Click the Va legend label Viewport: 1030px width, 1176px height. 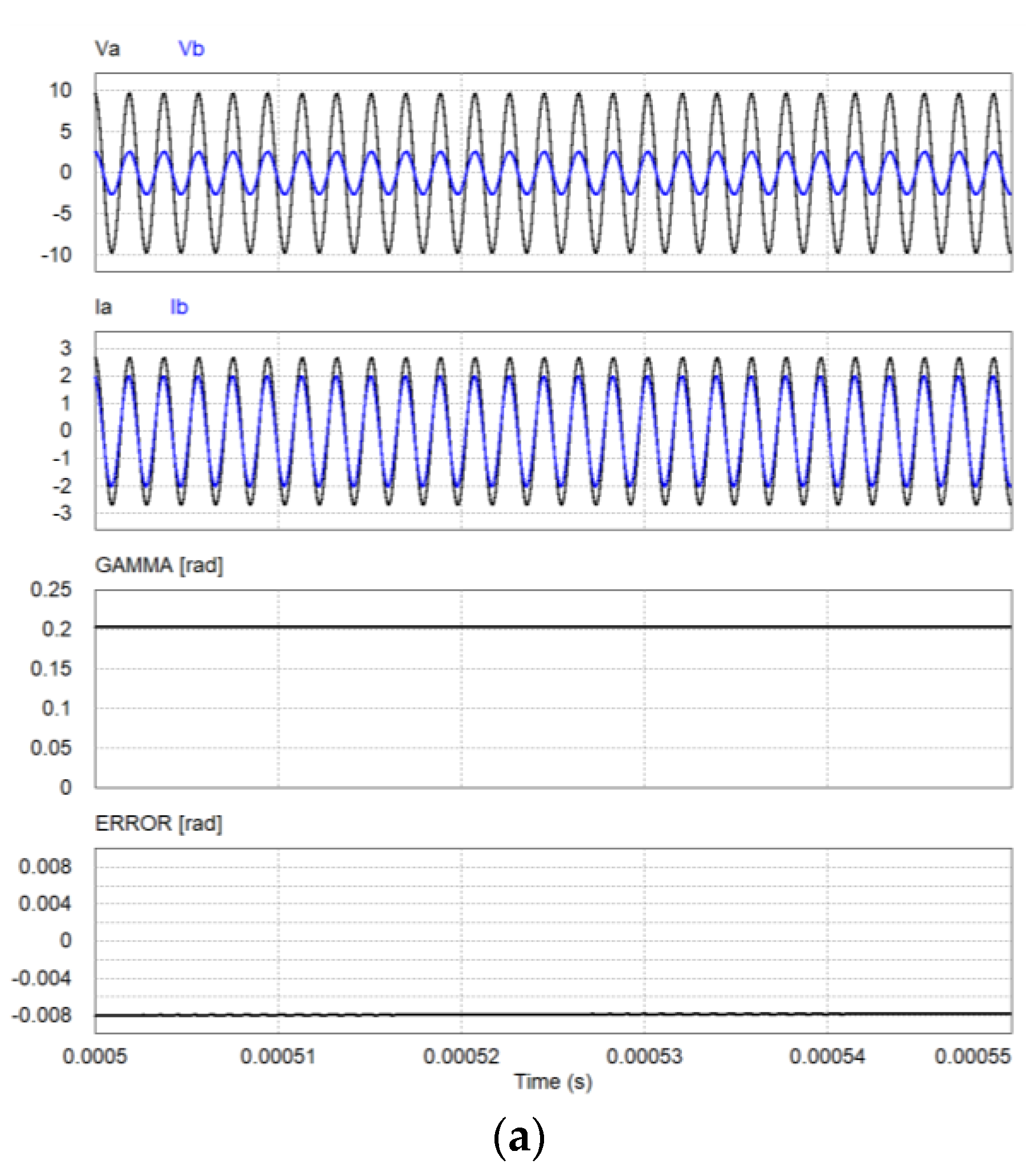point(108,49)
